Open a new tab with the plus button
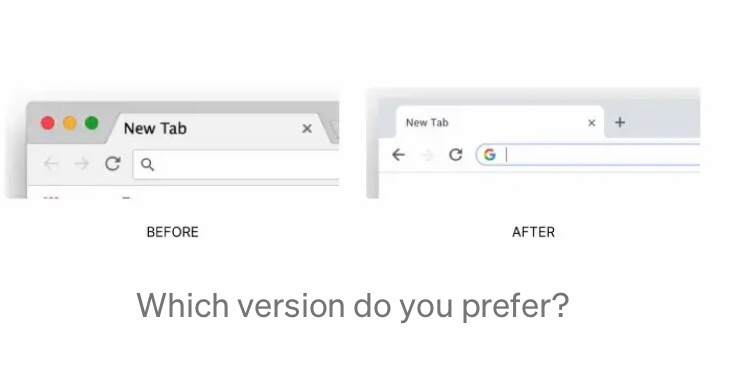Image resolution: width=750 pixels, height=386 pixels. coord(620,122)
